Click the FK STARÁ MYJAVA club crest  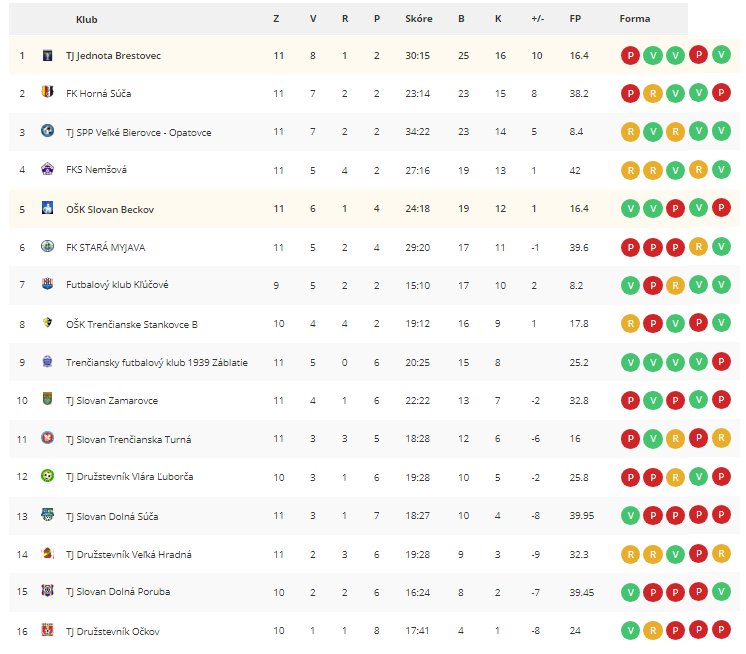[47, 246]
